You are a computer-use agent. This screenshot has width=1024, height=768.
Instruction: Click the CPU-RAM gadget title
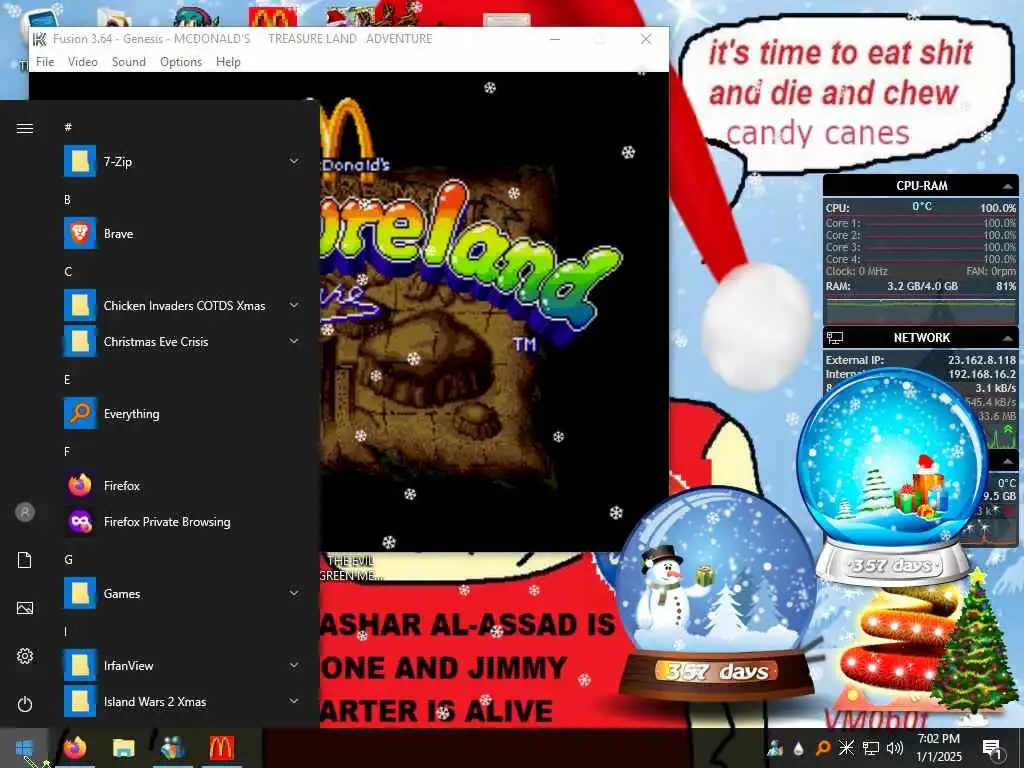[921, 186]
